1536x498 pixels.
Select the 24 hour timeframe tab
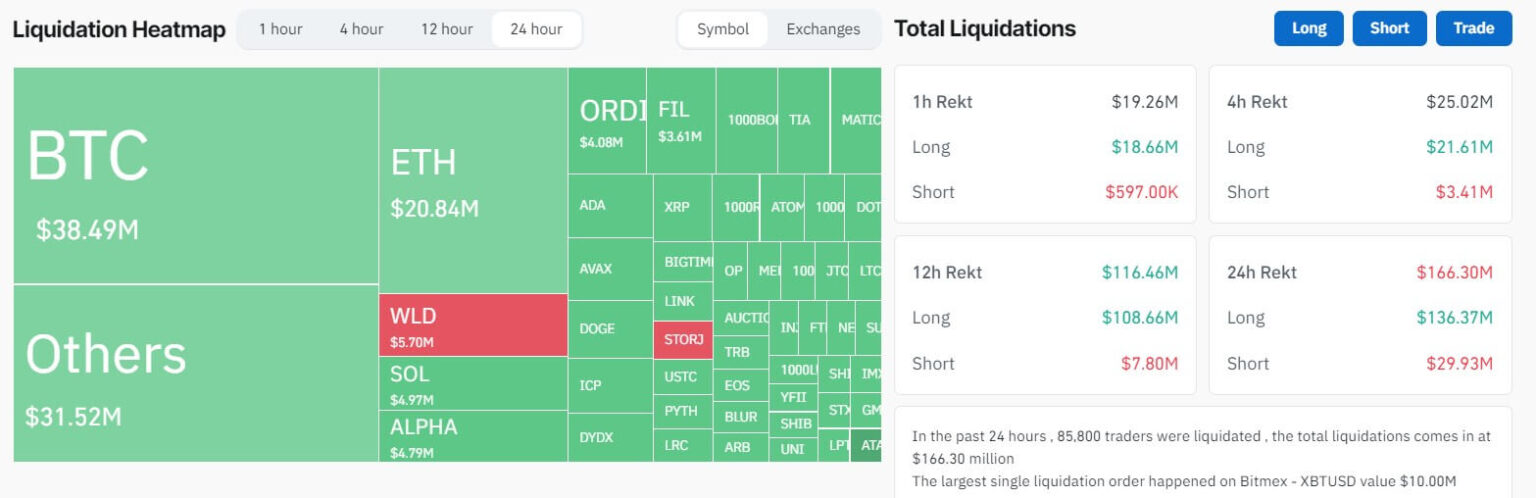536,29
